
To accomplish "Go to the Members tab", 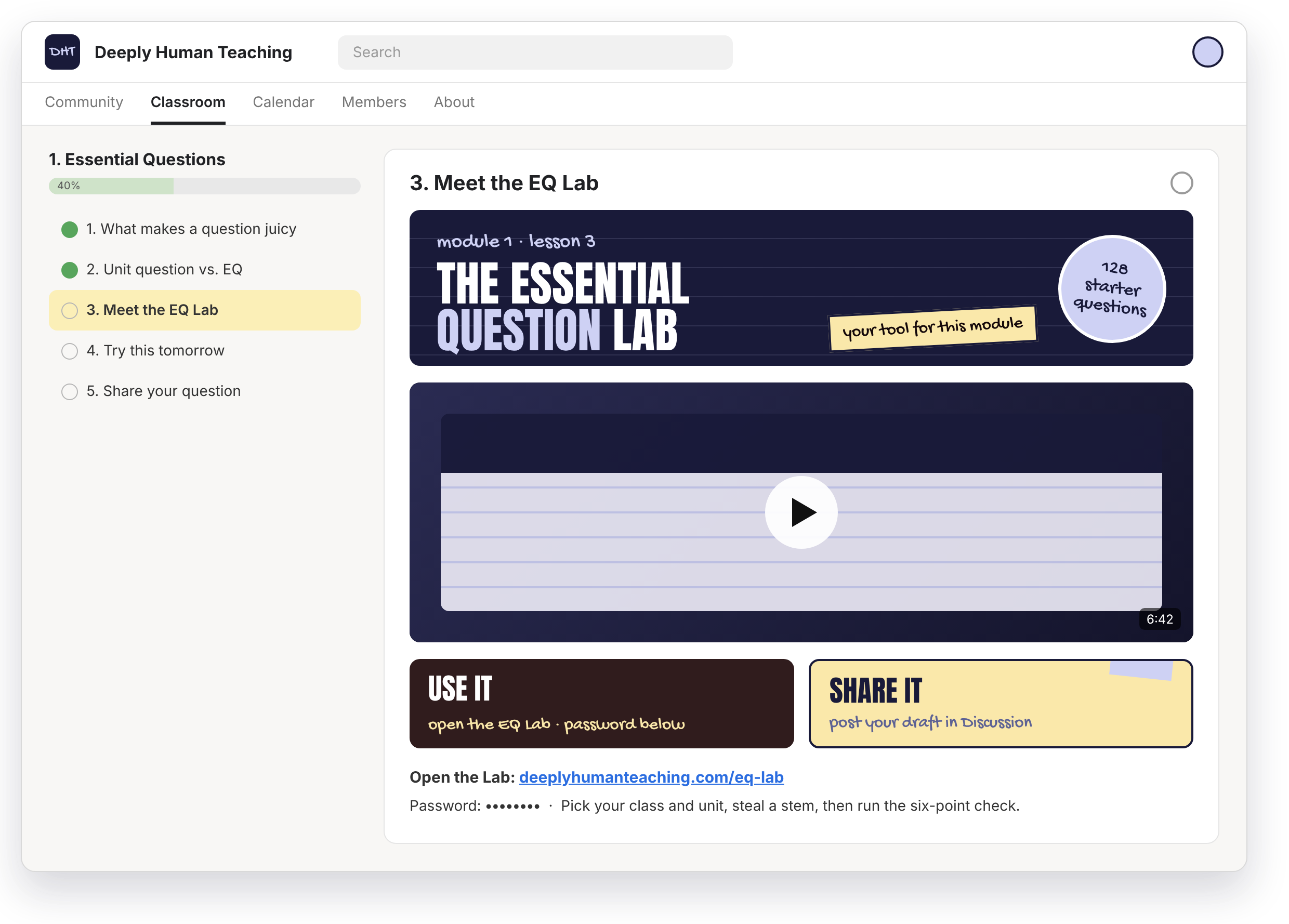I will click(x=373, y=102).
